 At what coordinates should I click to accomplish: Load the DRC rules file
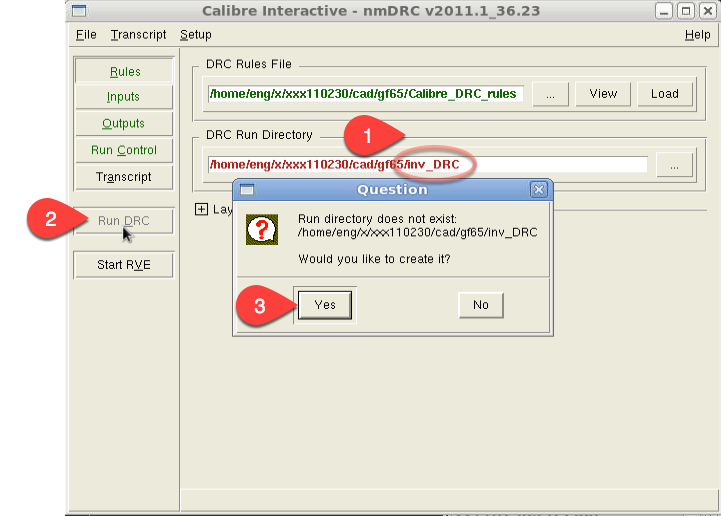point(664,94)
